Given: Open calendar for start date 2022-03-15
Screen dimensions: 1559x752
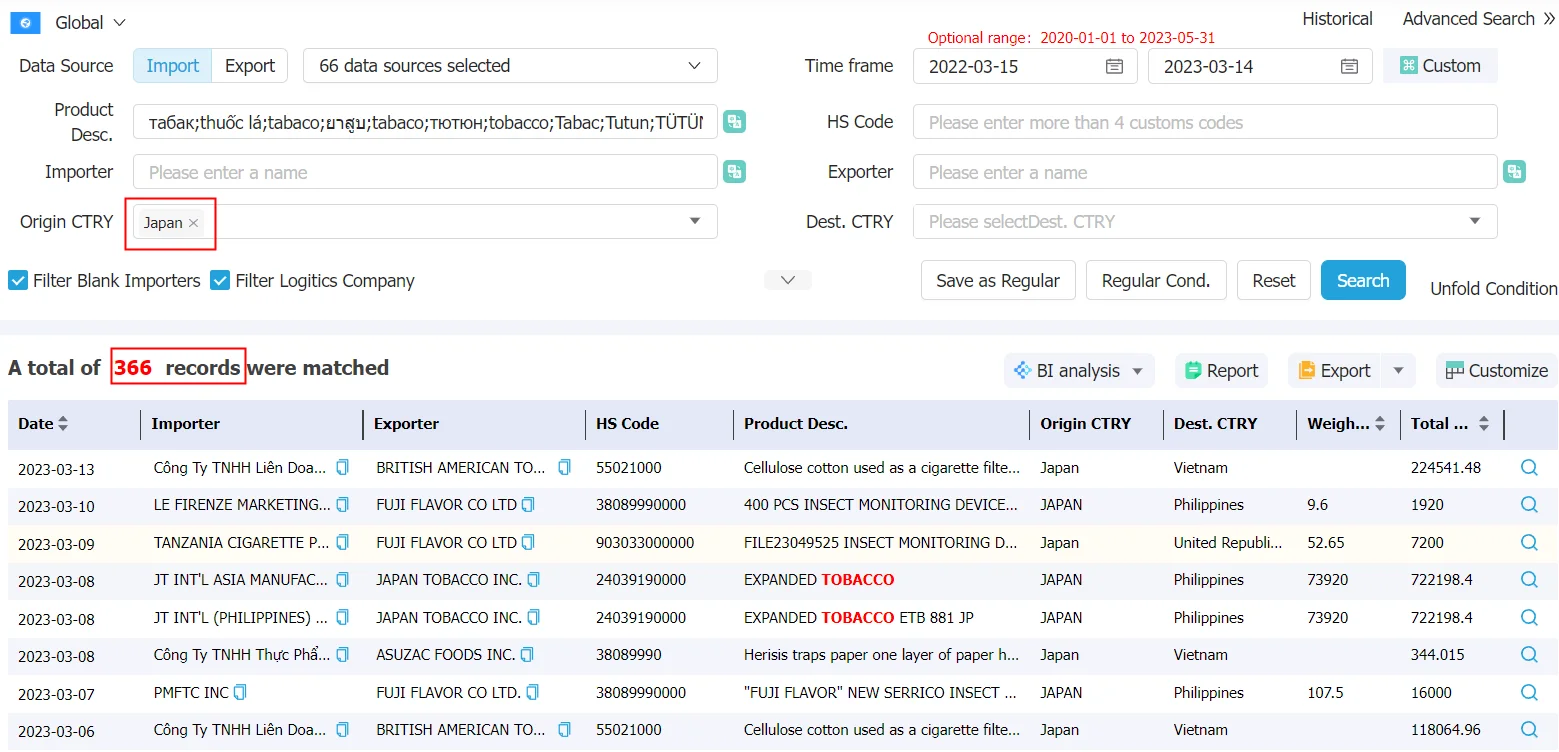Looking at the screenshot, I should coord(1114,66).
